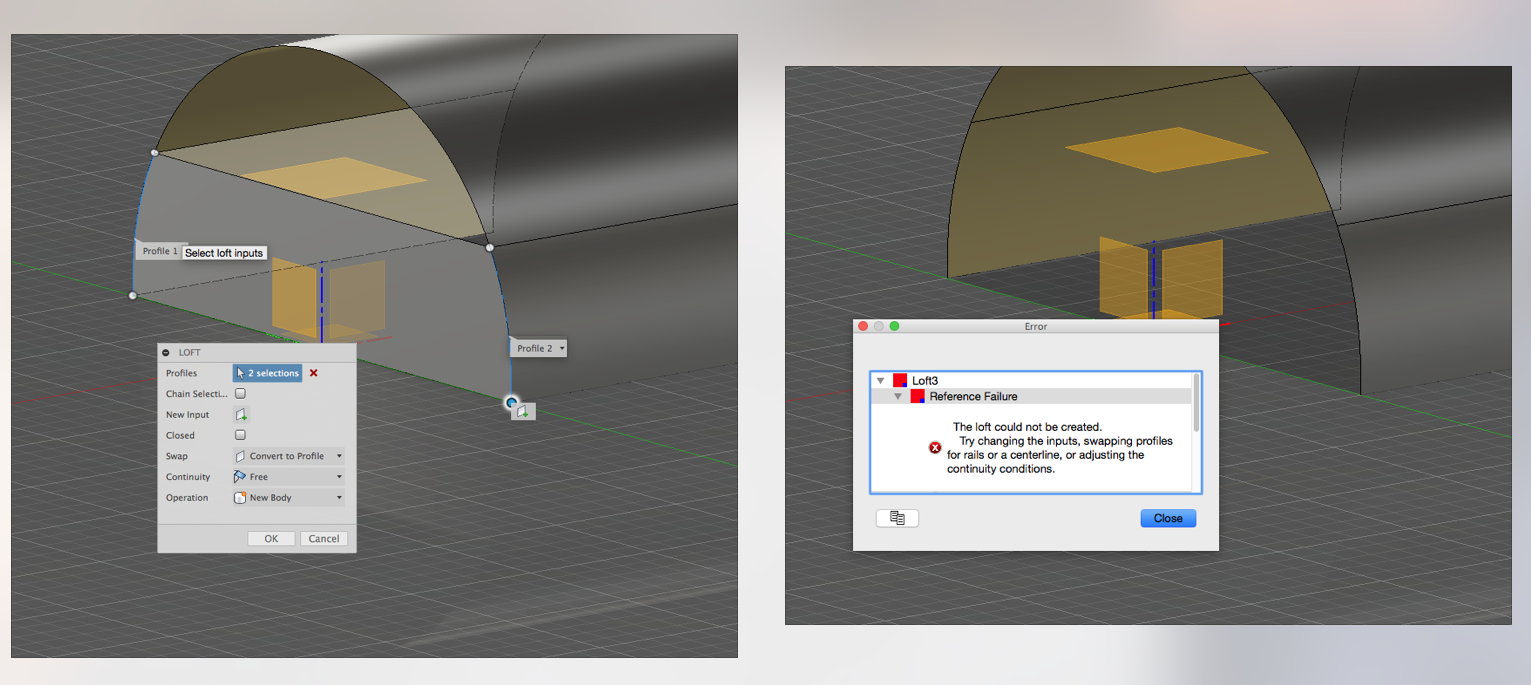Click the blue selected loft endpoint
Screen dimensions: 1531x685
(512, 403)
